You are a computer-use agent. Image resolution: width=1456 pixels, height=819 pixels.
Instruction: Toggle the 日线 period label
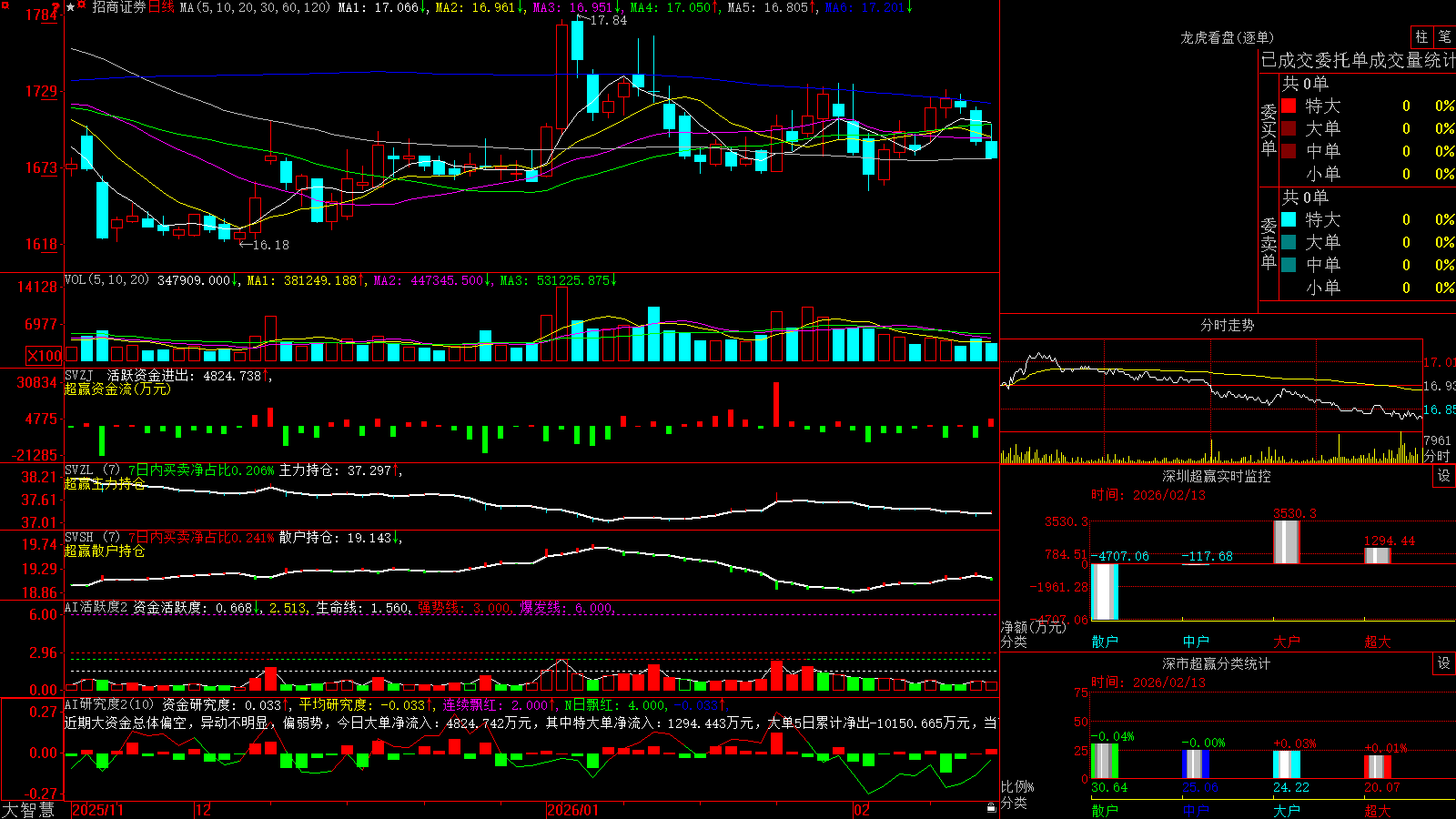161,7
